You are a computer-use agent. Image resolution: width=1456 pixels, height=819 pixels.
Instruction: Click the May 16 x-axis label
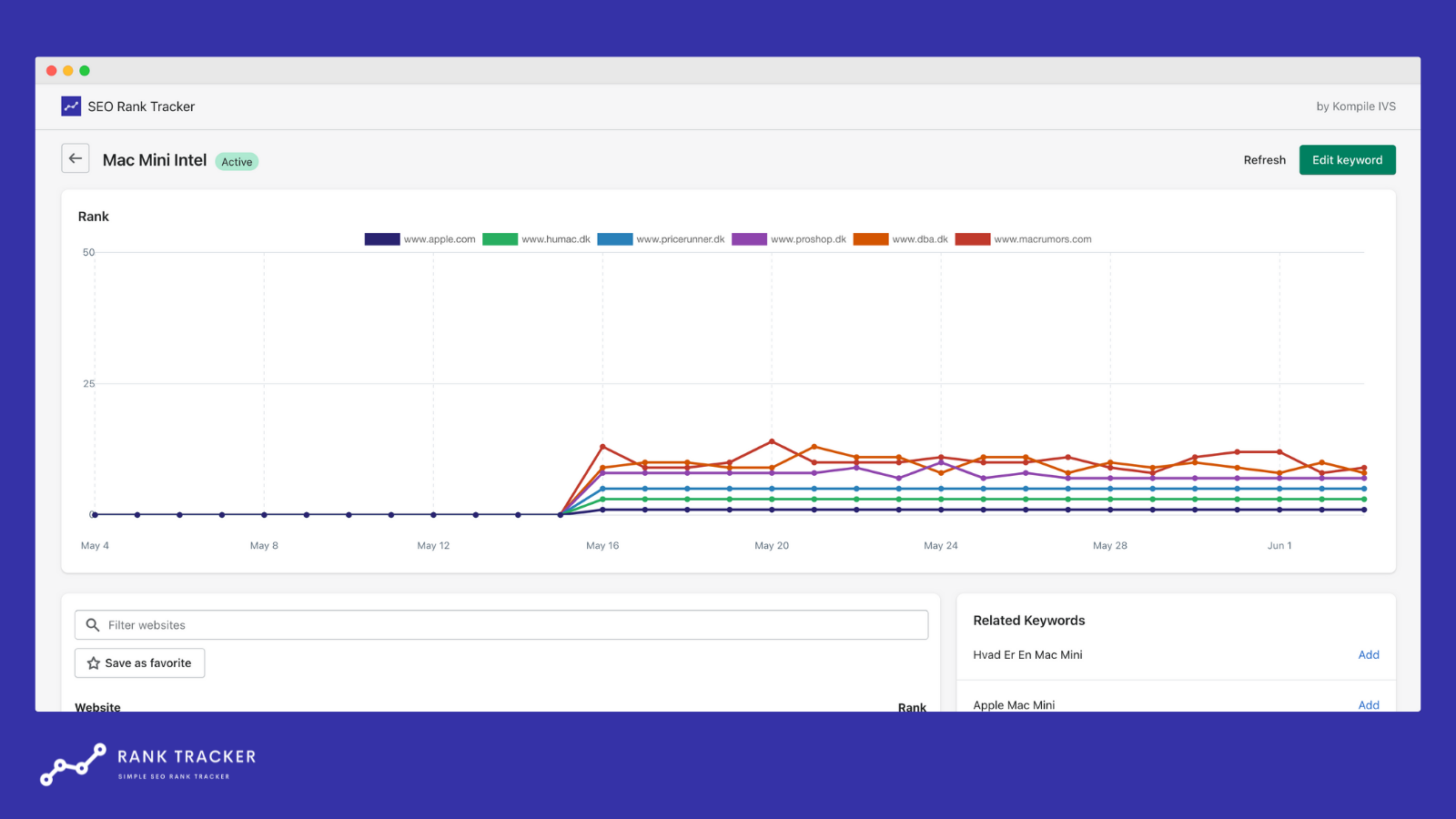click(602, 546)
